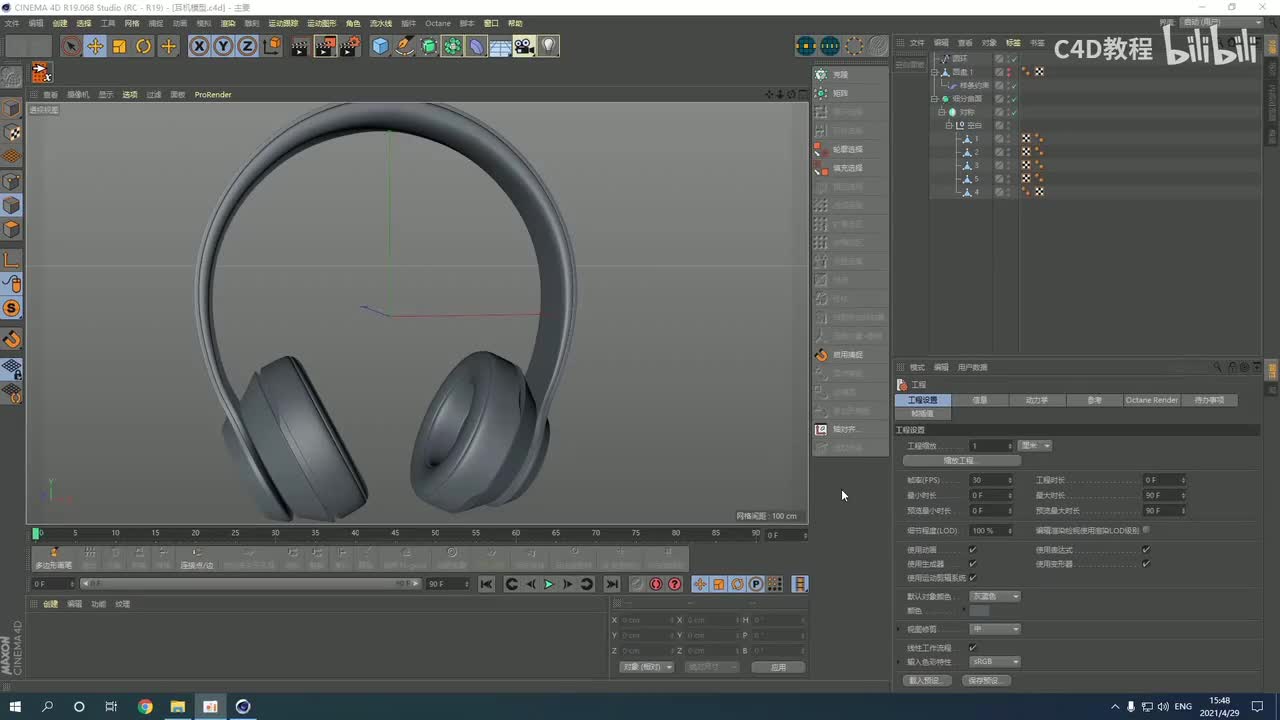Select the Move tool in top toolbar

click(x=95, y=46)
